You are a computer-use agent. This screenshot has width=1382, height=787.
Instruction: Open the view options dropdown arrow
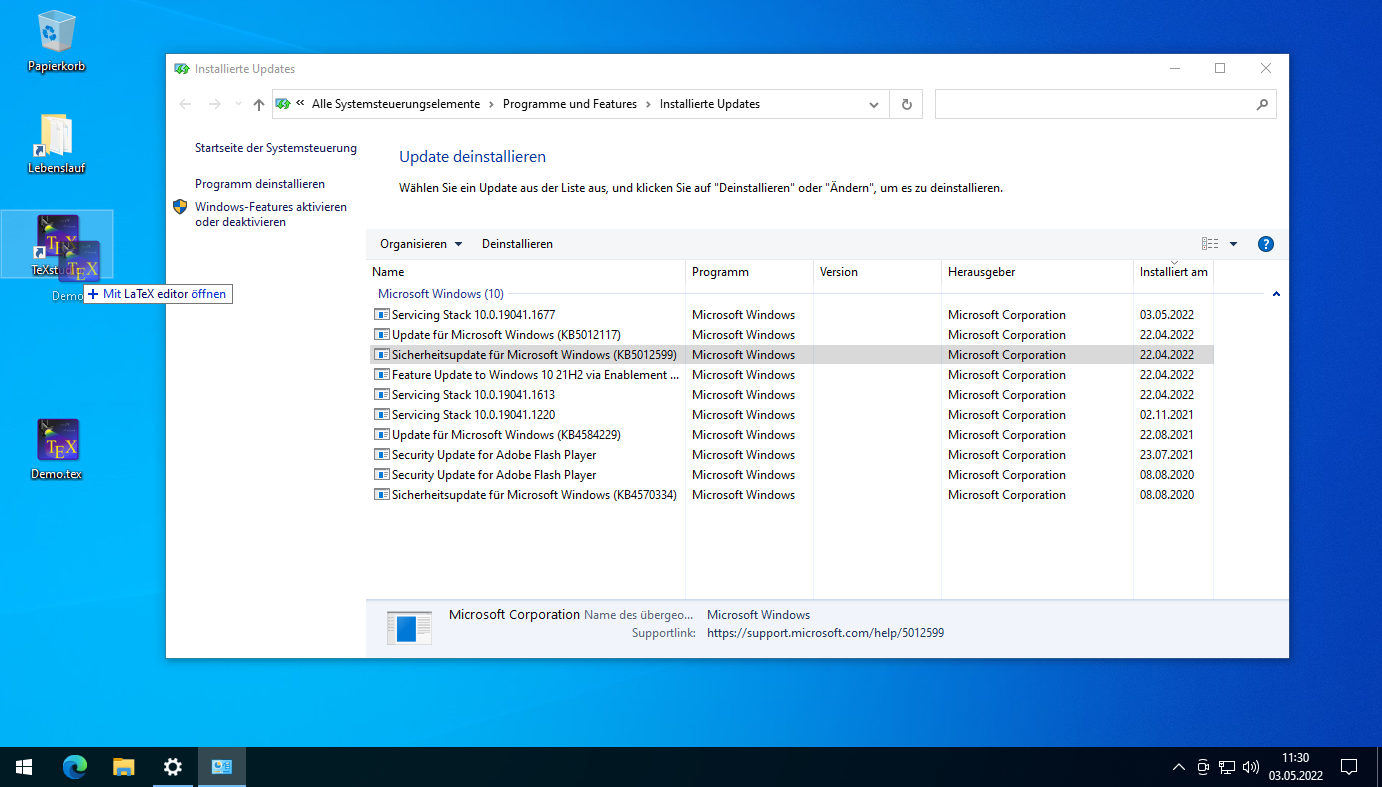pos(1233,244)
